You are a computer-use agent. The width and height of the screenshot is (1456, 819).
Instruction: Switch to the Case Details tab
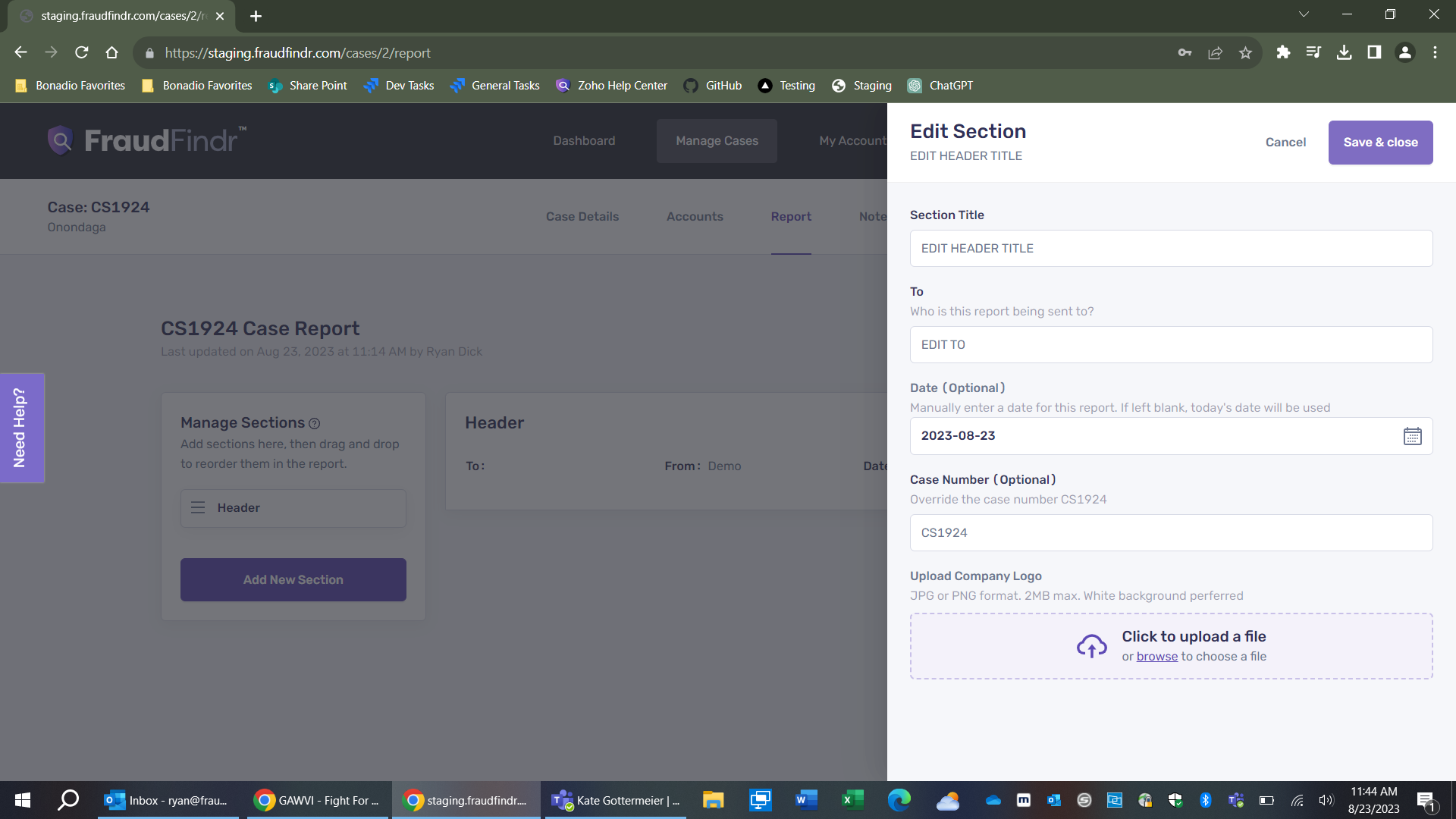(x=582, y=217)
